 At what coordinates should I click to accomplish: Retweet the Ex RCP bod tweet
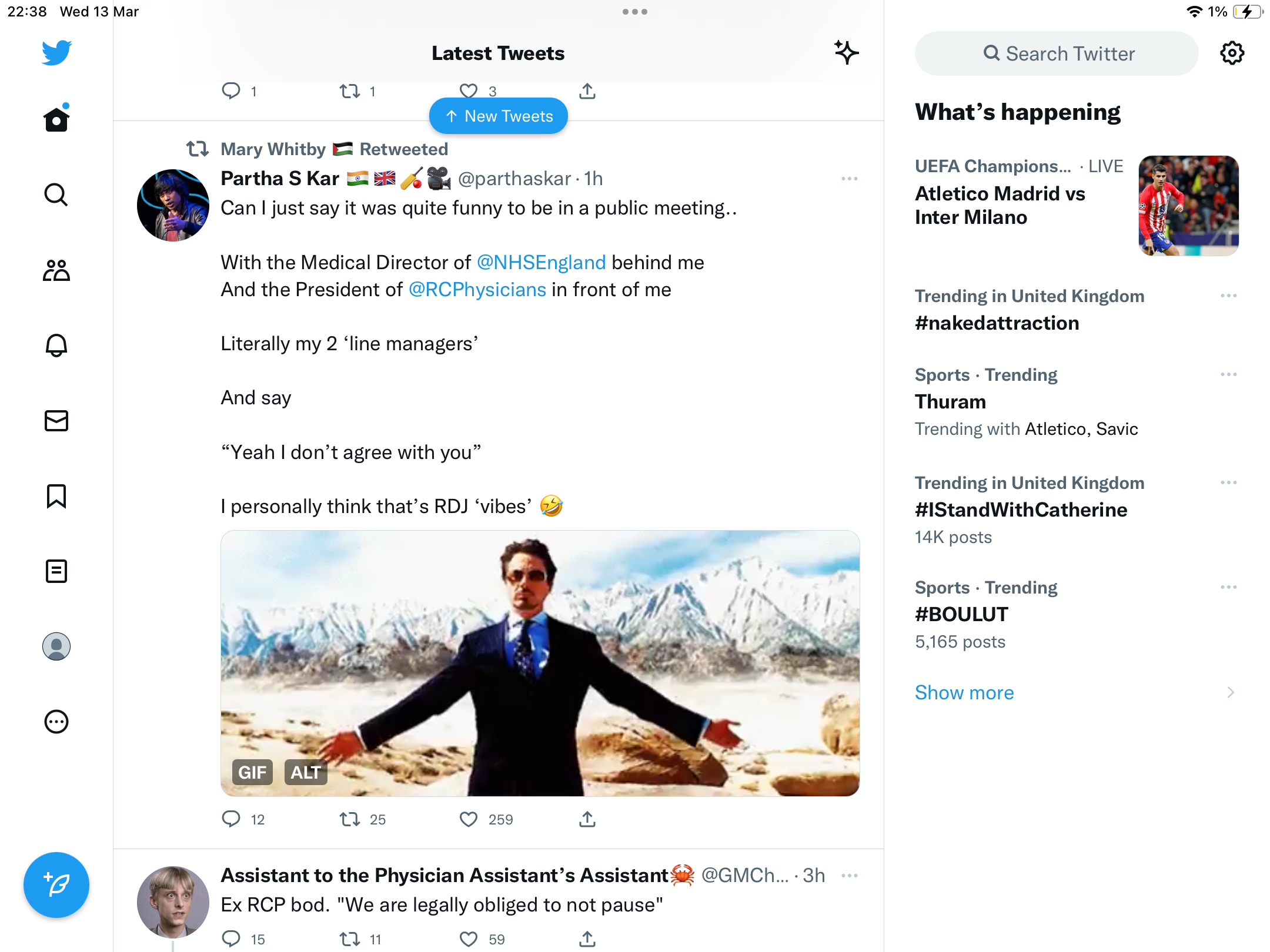tap(350, 939)
